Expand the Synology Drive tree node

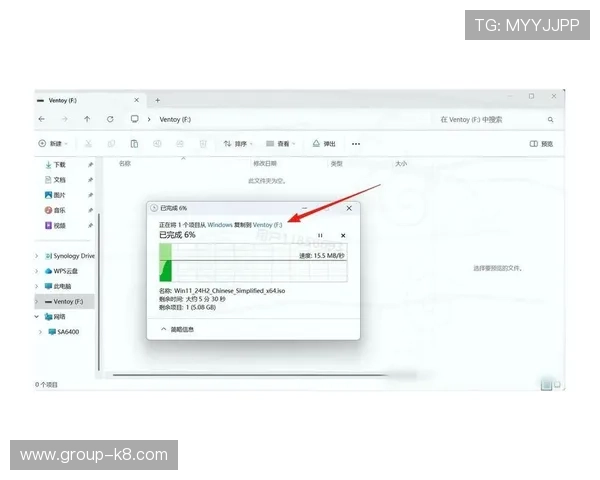pyautogui.click(x=37, y=256)
